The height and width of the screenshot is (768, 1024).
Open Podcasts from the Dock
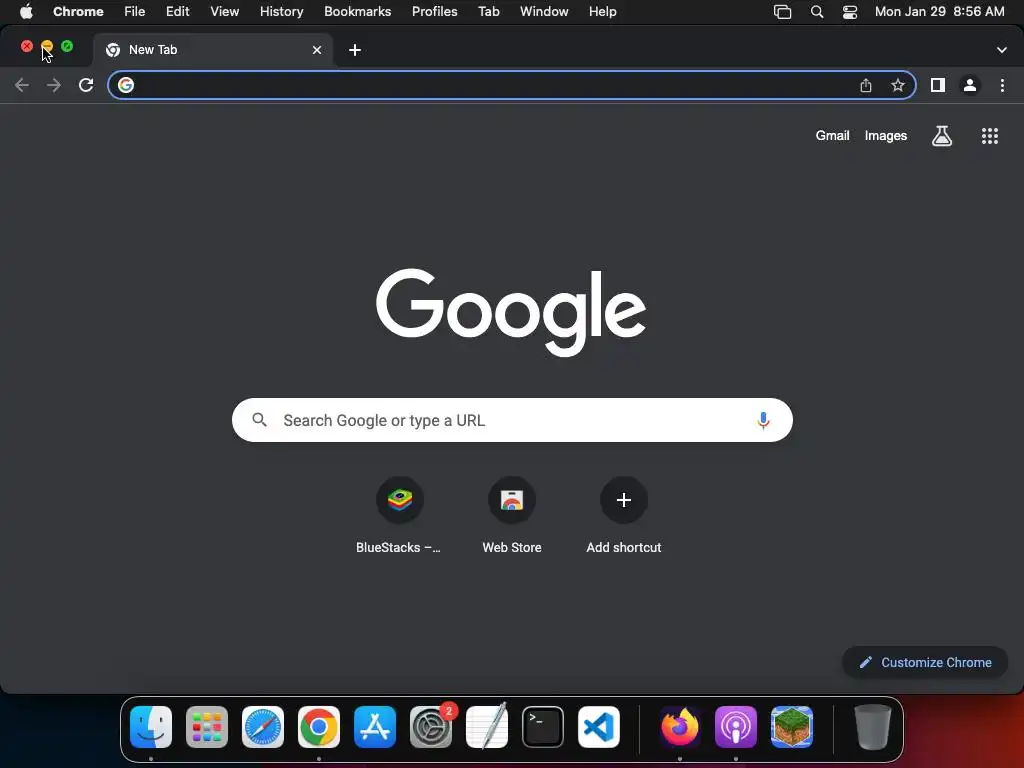click(x=735, y=727)
